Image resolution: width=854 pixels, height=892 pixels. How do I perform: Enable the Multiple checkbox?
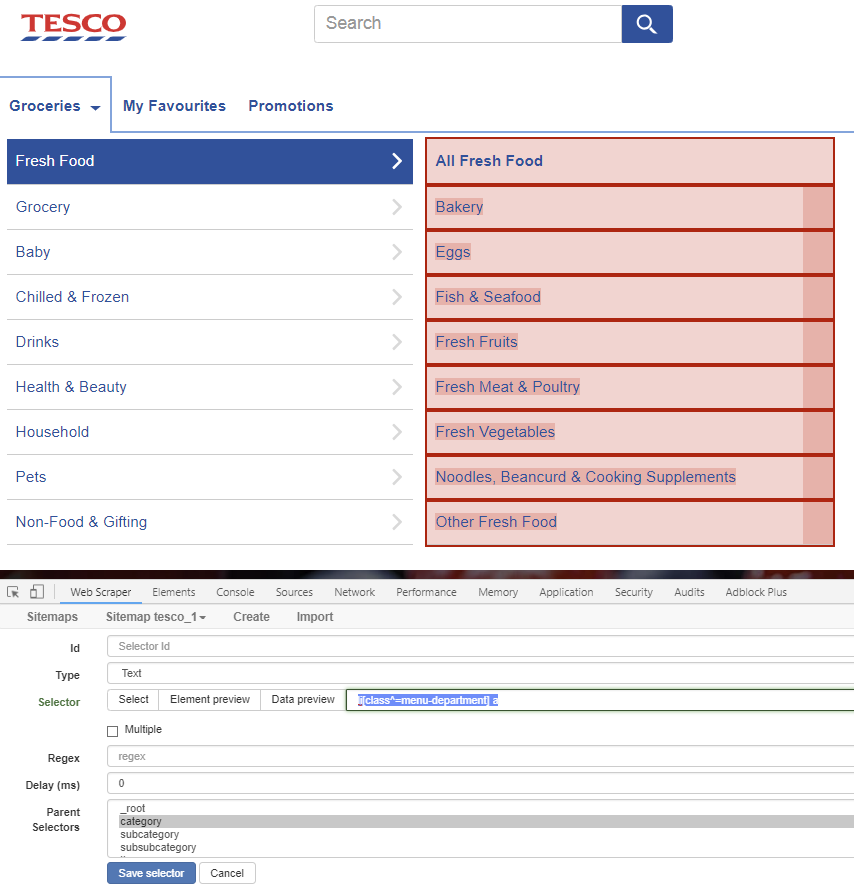point(113,731)
